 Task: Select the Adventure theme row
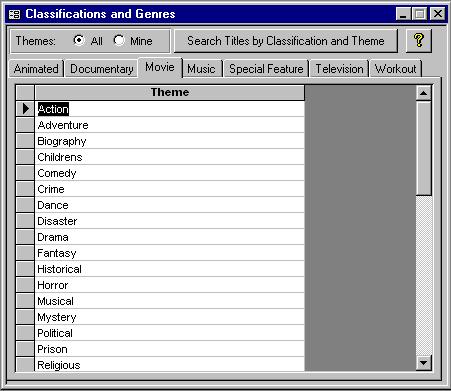click(170, 125)
